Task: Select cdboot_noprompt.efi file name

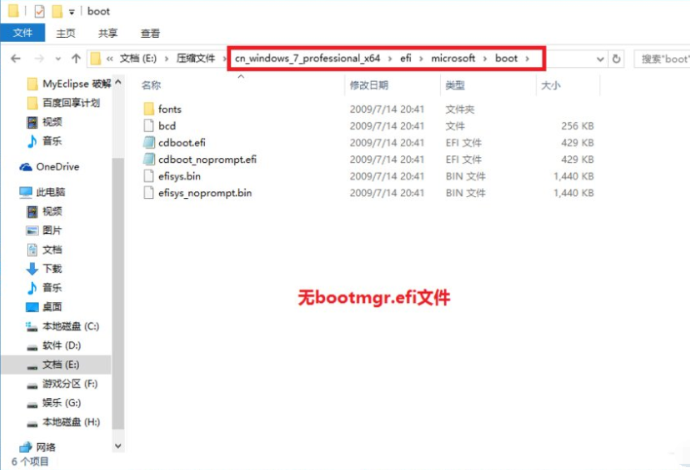Action: (207, 159)
